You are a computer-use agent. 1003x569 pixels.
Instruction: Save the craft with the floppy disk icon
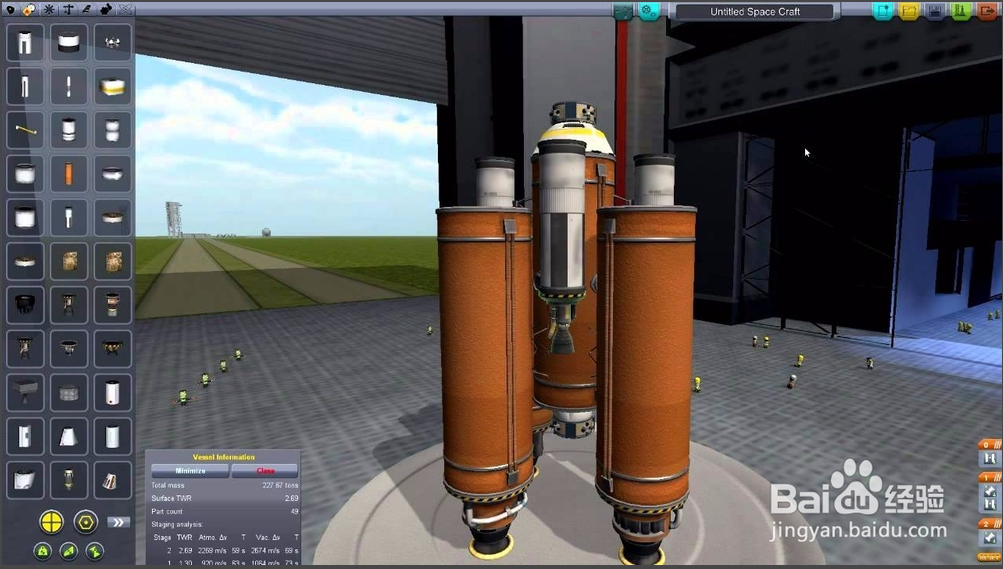tap(935, 11)
